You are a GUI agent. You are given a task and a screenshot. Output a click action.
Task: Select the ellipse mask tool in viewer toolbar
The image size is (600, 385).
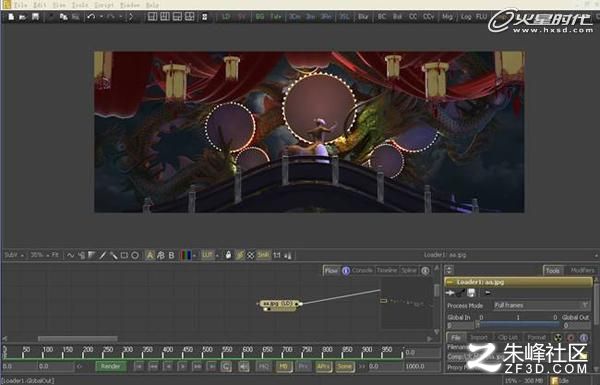(x=135, y=255)
